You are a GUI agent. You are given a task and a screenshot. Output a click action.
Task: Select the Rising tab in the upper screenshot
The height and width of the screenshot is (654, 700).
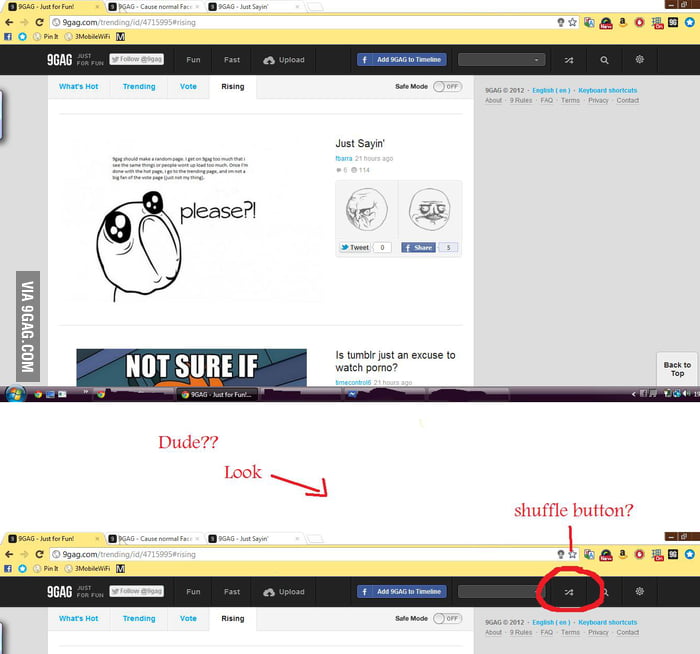coord(233,87)
